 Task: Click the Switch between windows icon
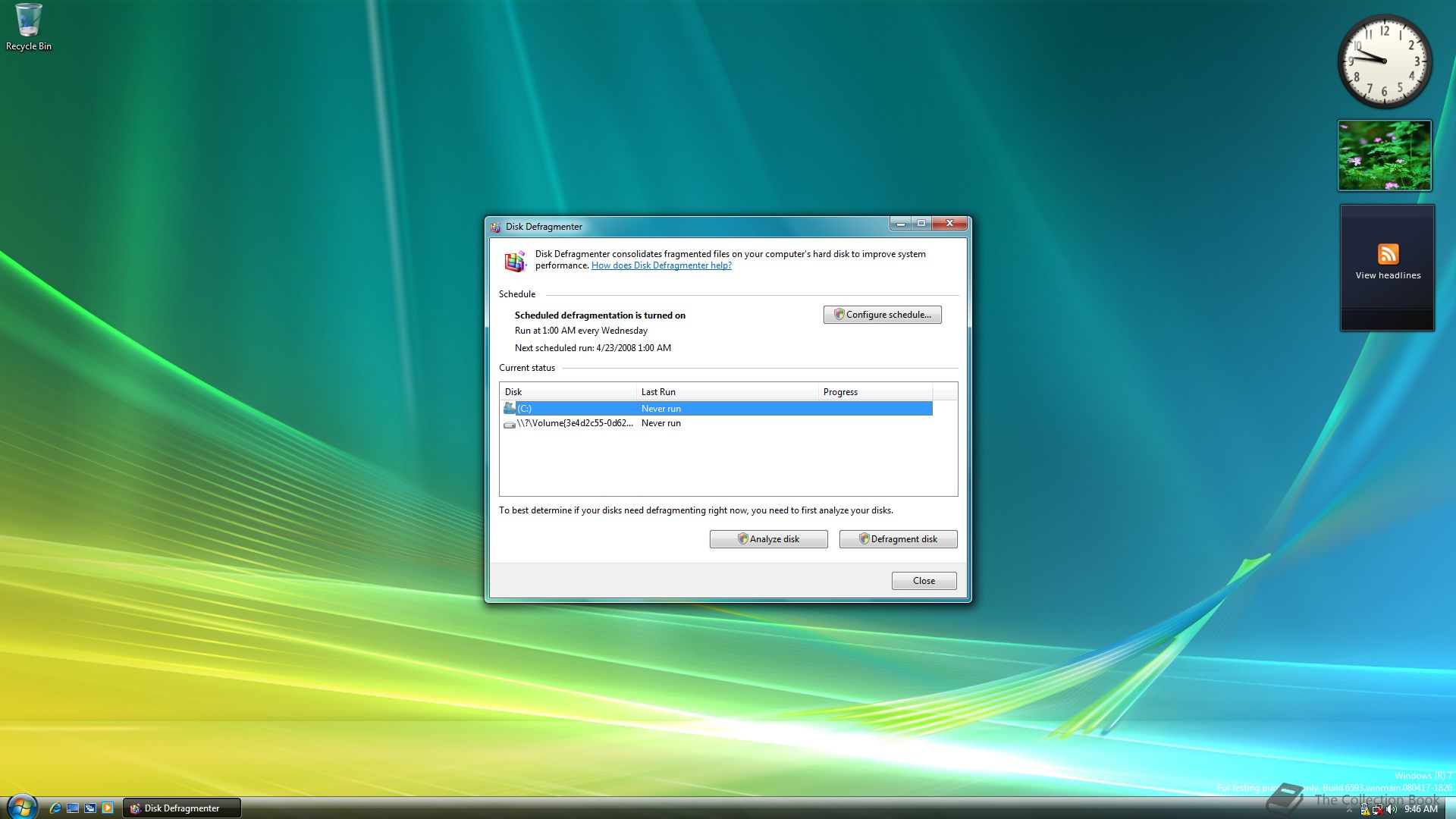click(90, 808)
